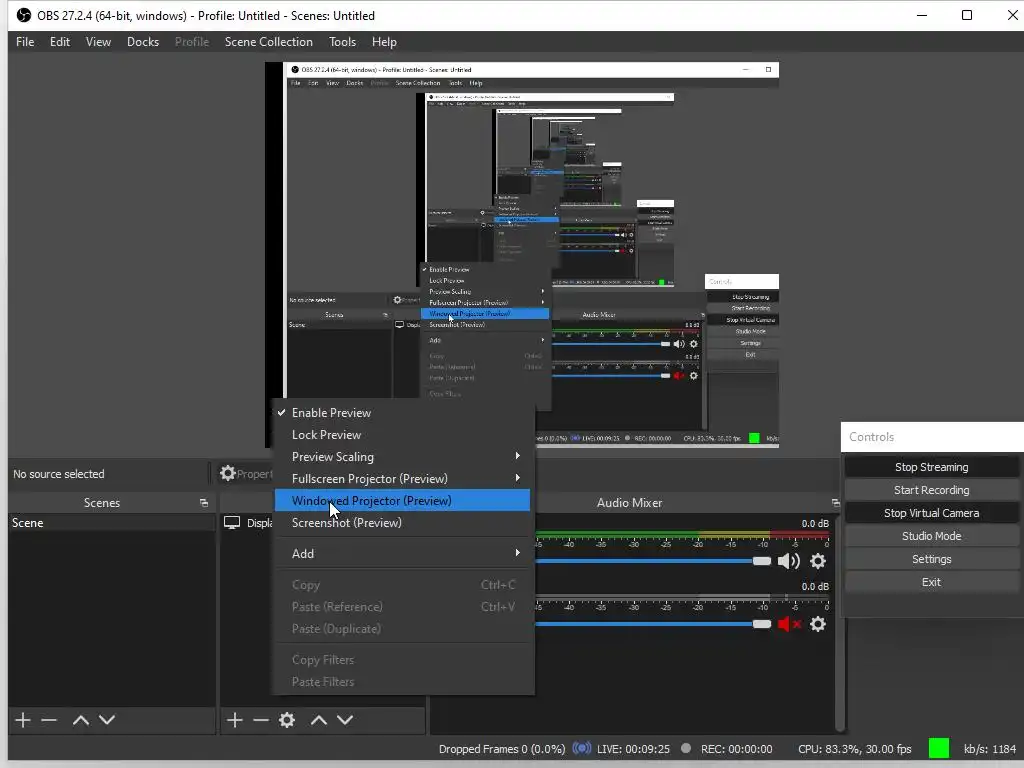1024x768 pixels.
Task: Choose Screenshot (Preview) option
Action: (x=402, y=523)
